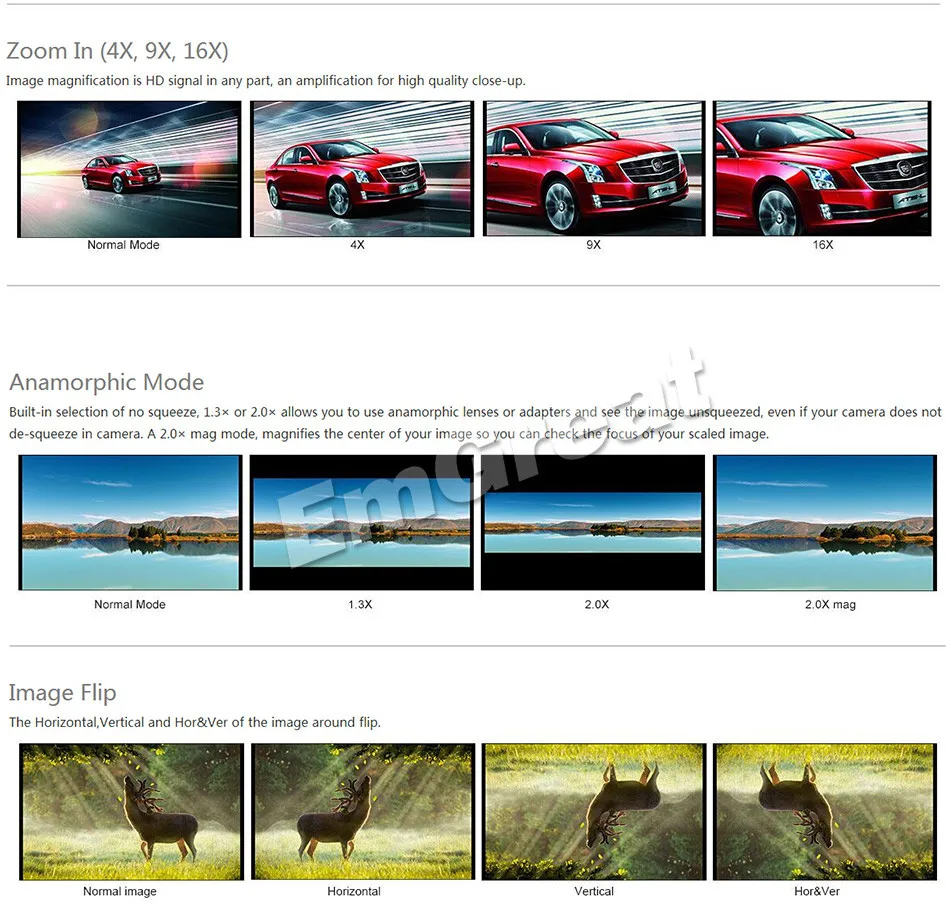Image resolution: width=950 pixels, height=920 pixels.
Task: Click the Normal Mode red car thumbnail
Action: 129,169
